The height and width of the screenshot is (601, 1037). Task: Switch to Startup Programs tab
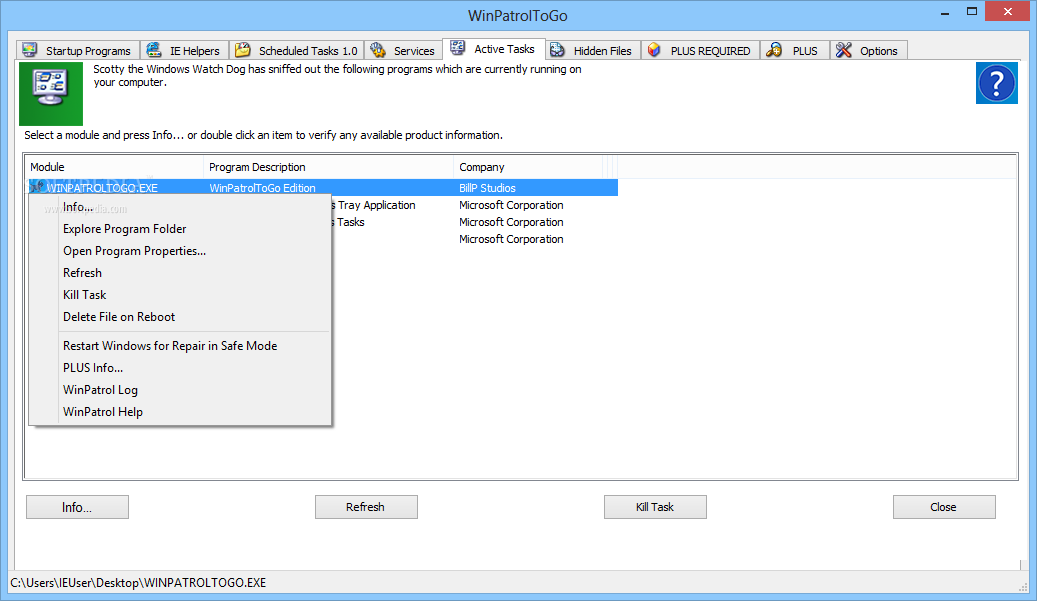click(78, 51)
